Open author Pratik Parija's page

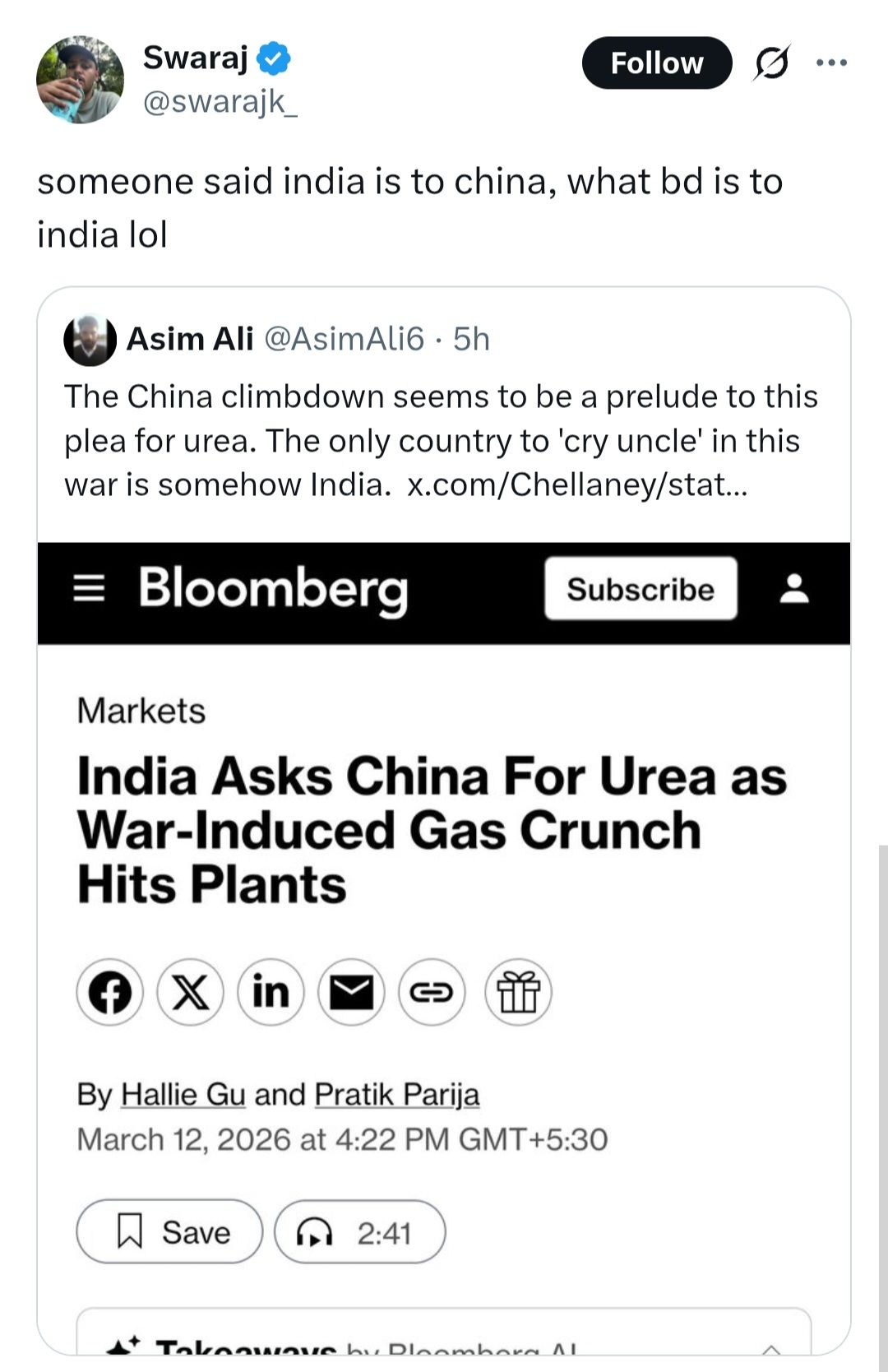point(396,1094)
